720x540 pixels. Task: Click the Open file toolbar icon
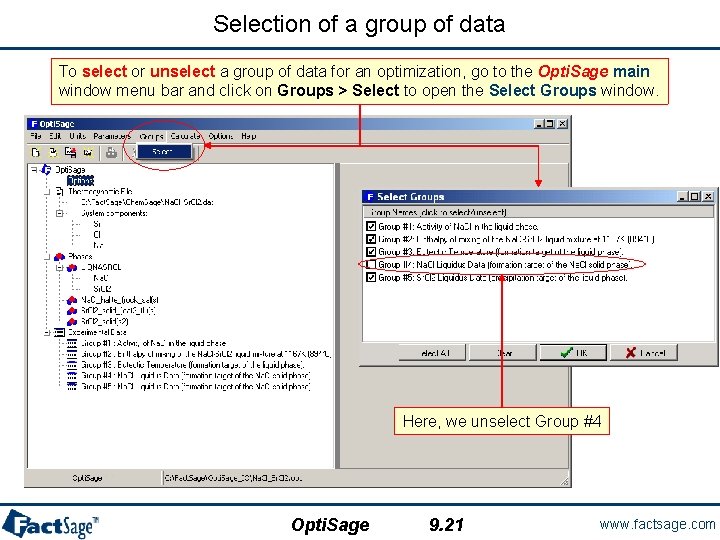click(53, 152)
